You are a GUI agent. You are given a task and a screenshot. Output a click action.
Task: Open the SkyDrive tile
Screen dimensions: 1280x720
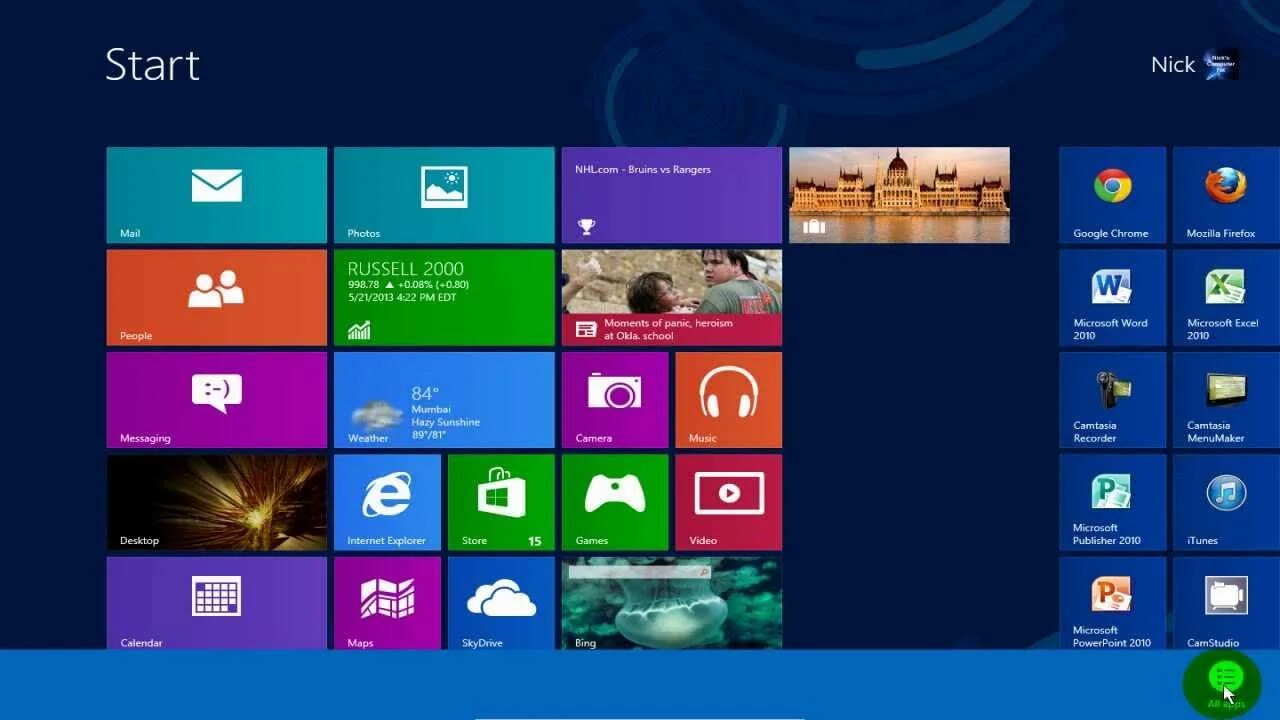click(x=501, y=603)
